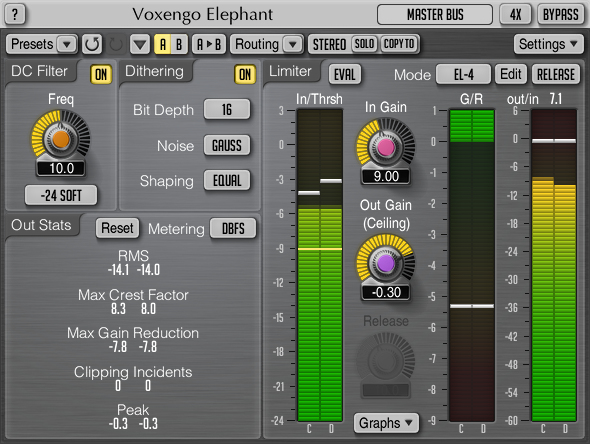Copy A to B with A▸B button
The width and height of the screenshot is (590, 444).
pyautogui.click(x=209, y=44)
